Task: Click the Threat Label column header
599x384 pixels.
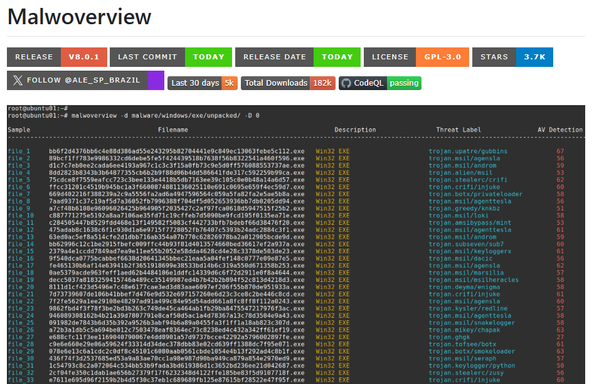Action: click(458, 130)
